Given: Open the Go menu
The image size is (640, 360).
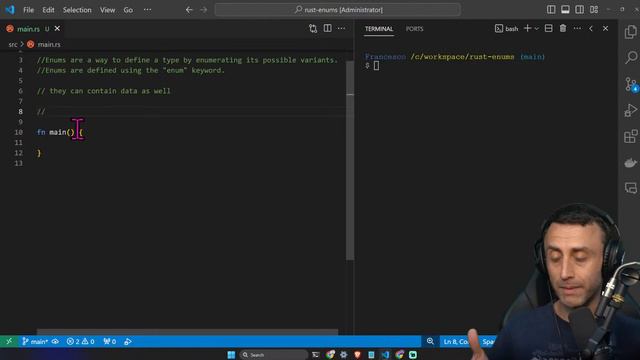Looking at the screenshot, I should 128,10.
